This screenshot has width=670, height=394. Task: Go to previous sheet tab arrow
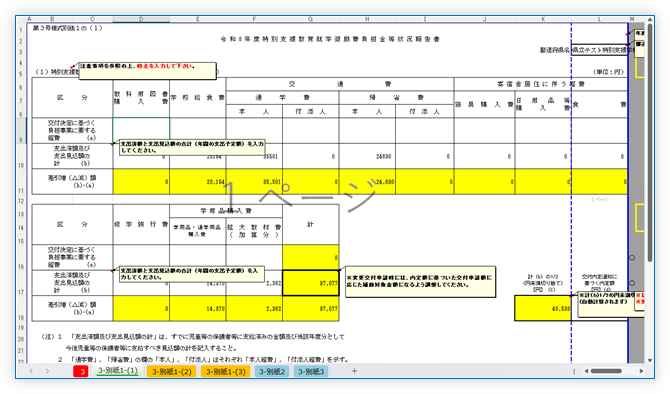point(31,371)
